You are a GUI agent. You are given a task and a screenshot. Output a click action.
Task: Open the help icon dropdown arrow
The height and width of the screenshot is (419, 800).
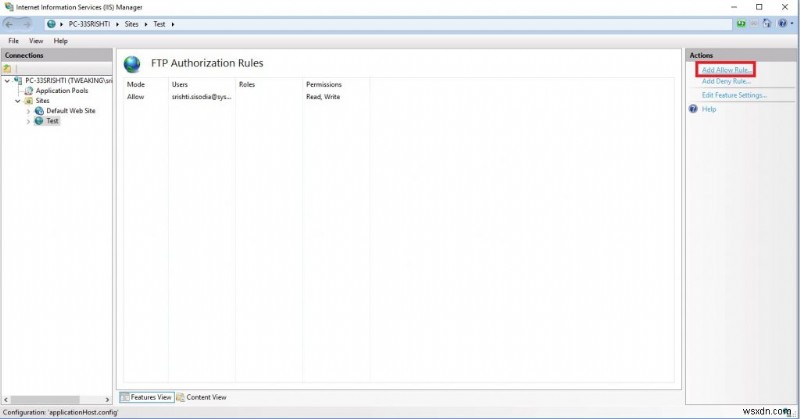click(x=792, y=23)
